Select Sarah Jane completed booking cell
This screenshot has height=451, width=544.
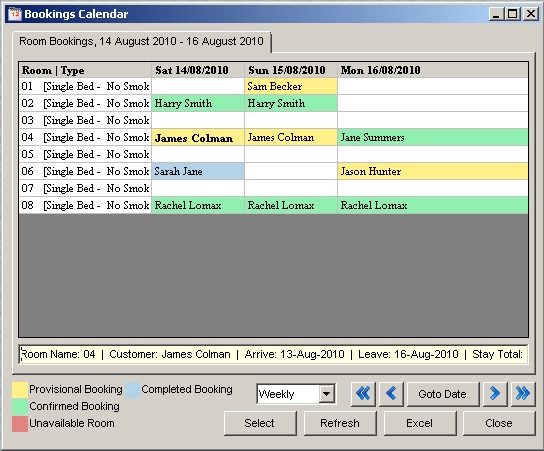point(198,171)
